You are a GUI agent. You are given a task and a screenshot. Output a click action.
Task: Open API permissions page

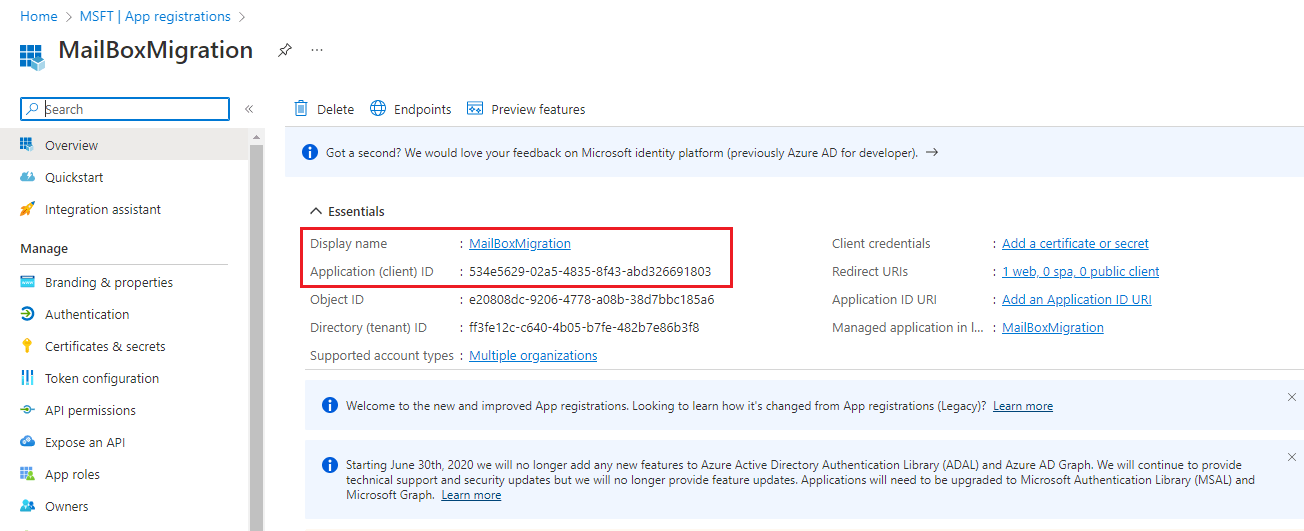[90, 410]
